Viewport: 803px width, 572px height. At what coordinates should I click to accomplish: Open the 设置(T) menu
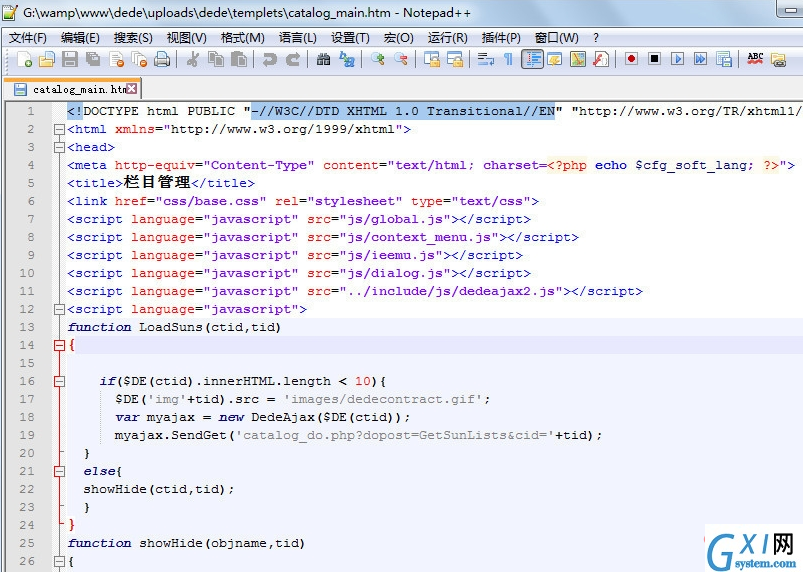pos(350,38)
